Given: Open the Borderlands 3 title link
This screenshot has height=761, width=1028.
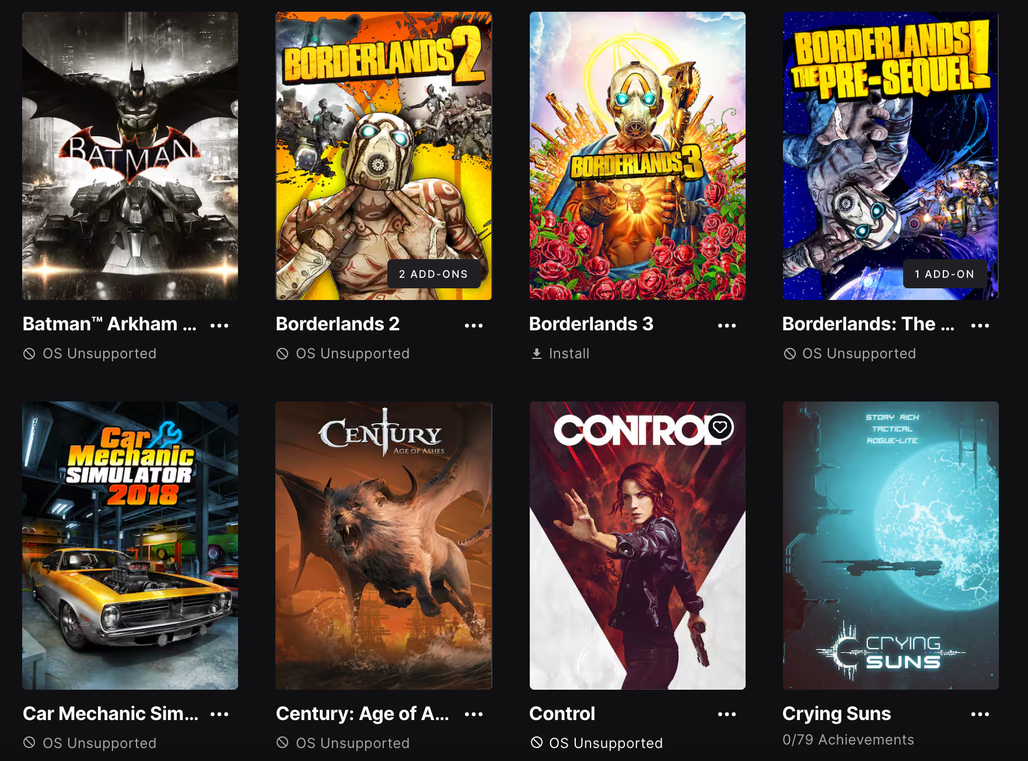Looking at the screenshot, I should (591, 324).
